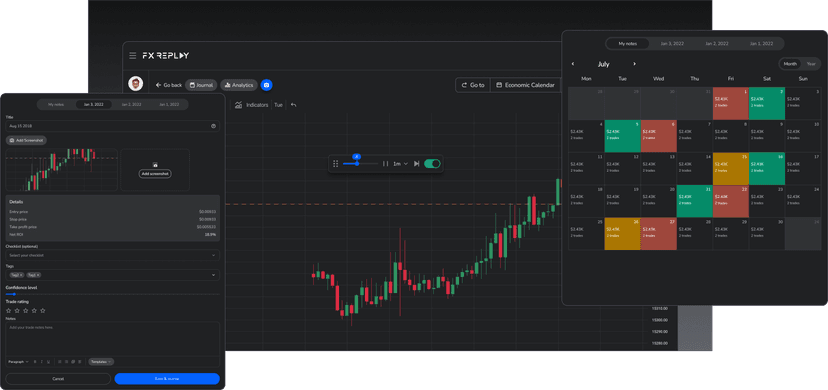The image size is (828, 390).
Task: Rate trade with fifth star
Action: (x=43, y=310)
